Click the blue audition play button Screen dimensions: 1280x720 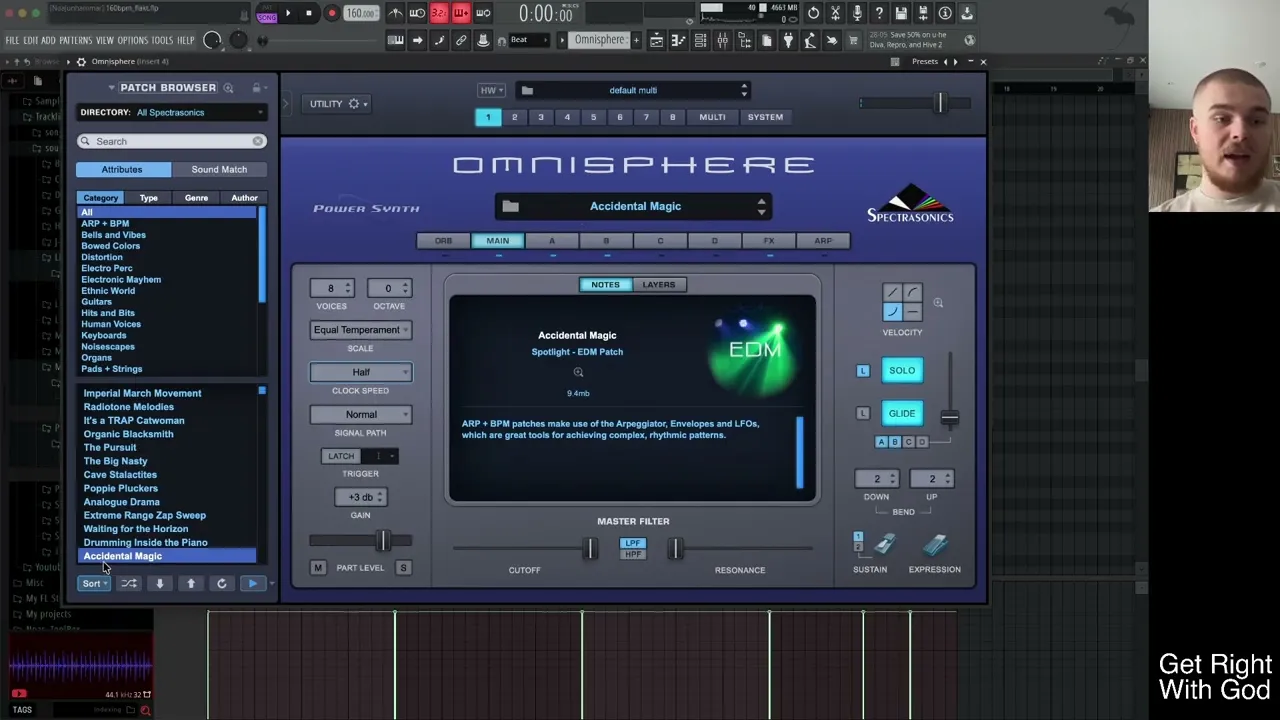click(252, 583)
